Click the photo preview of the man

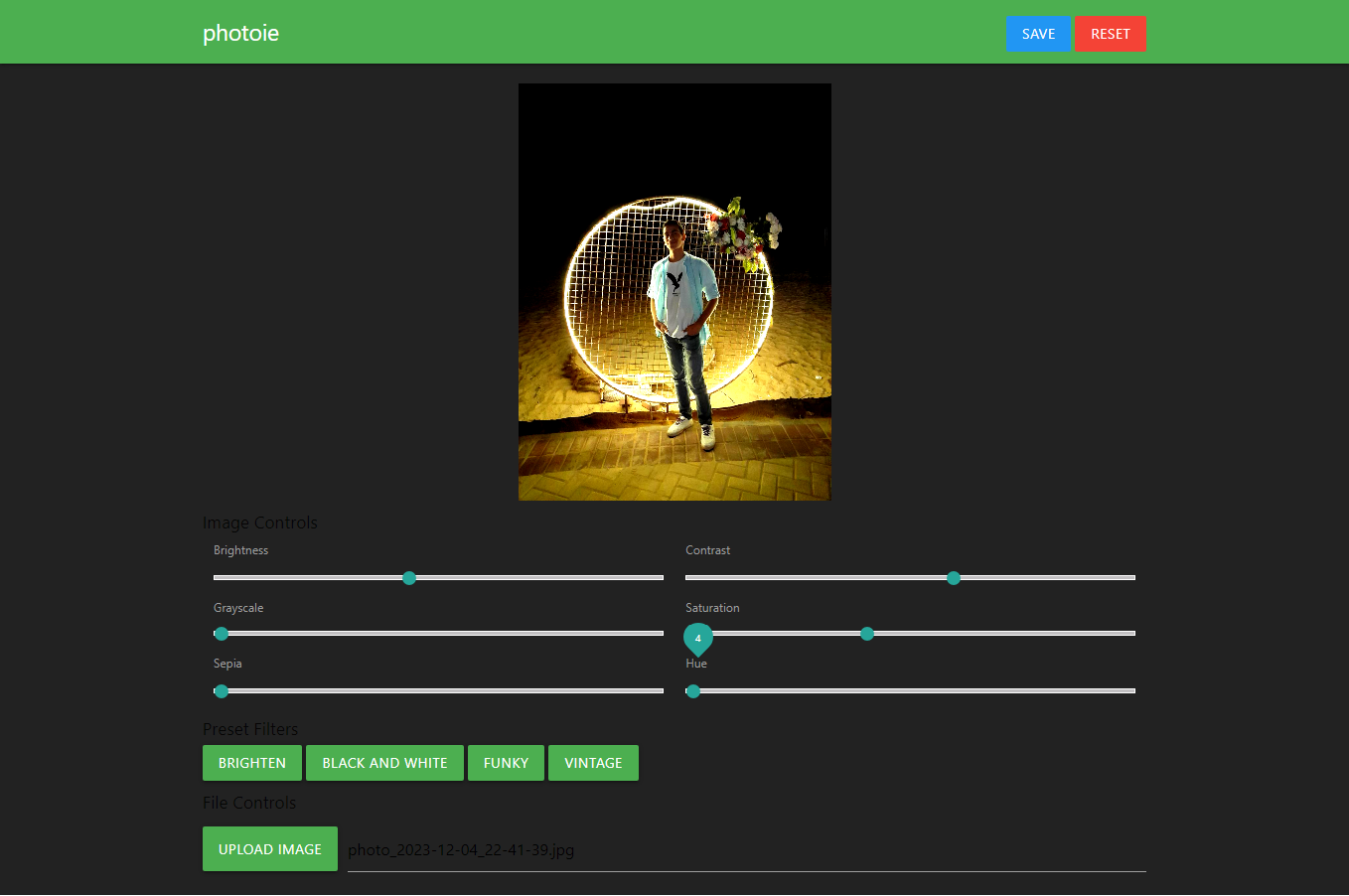pos(674,291)
